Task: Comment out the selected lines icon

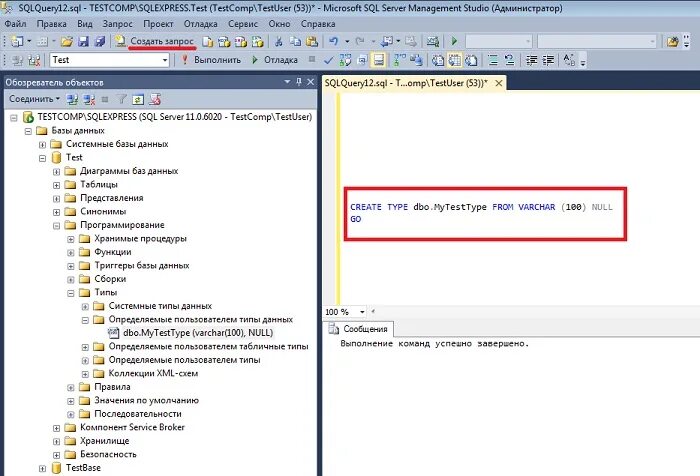Action: 493,60
